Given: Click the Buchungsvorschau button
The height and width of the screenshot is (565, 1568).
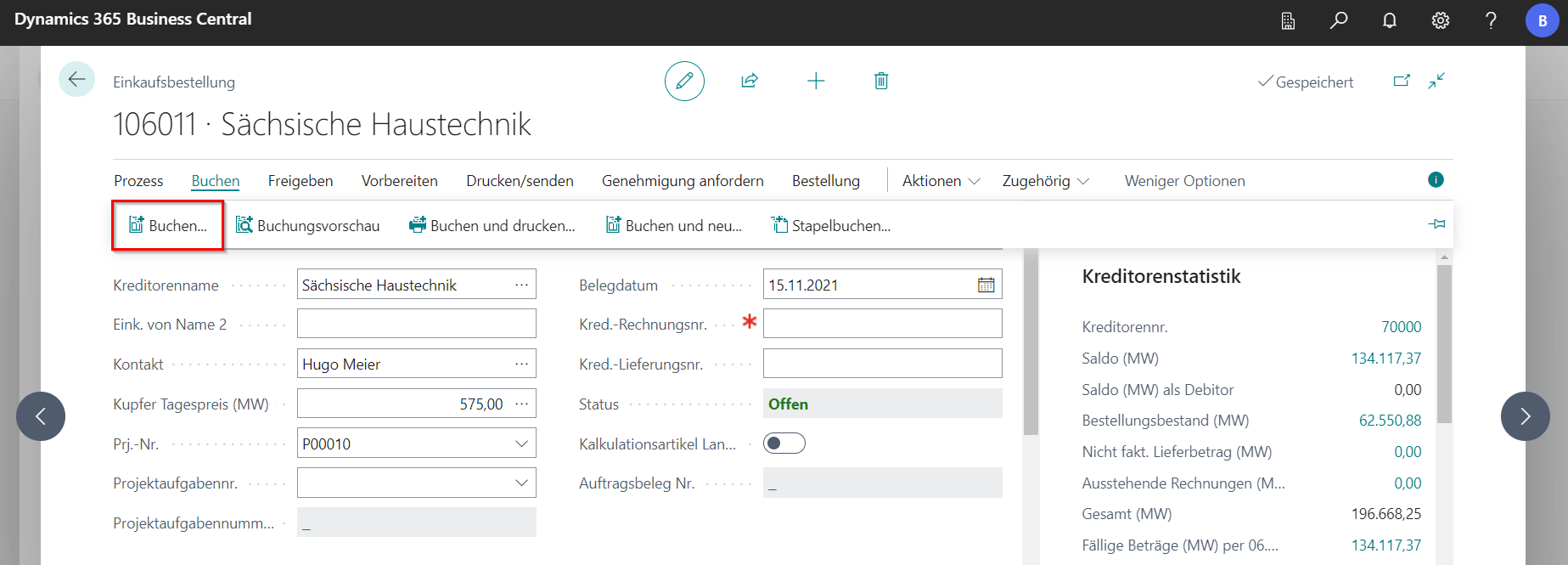Looking at the screenshot, I should [x=307, y=226].
